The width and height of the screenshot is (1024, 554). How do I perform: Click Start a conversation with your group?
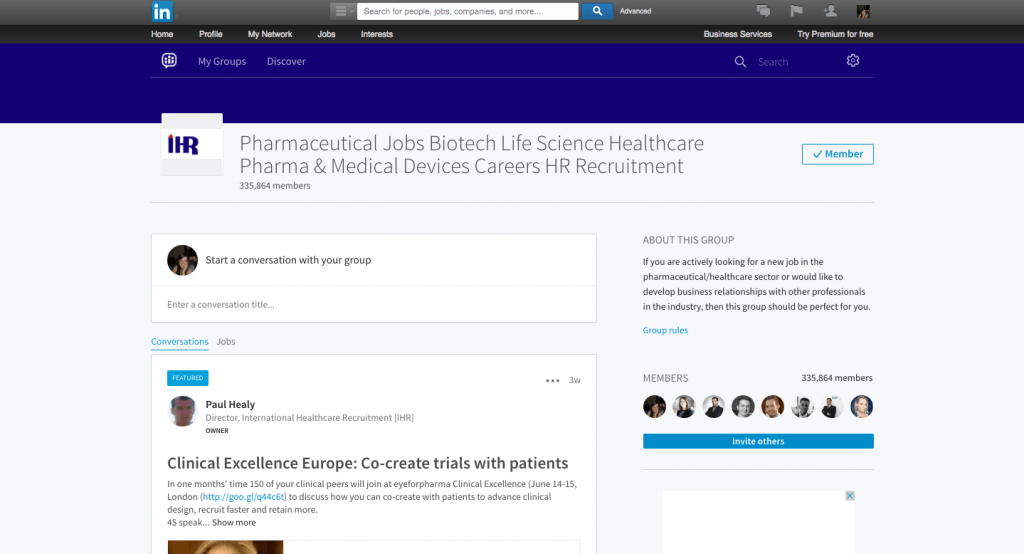288,260
